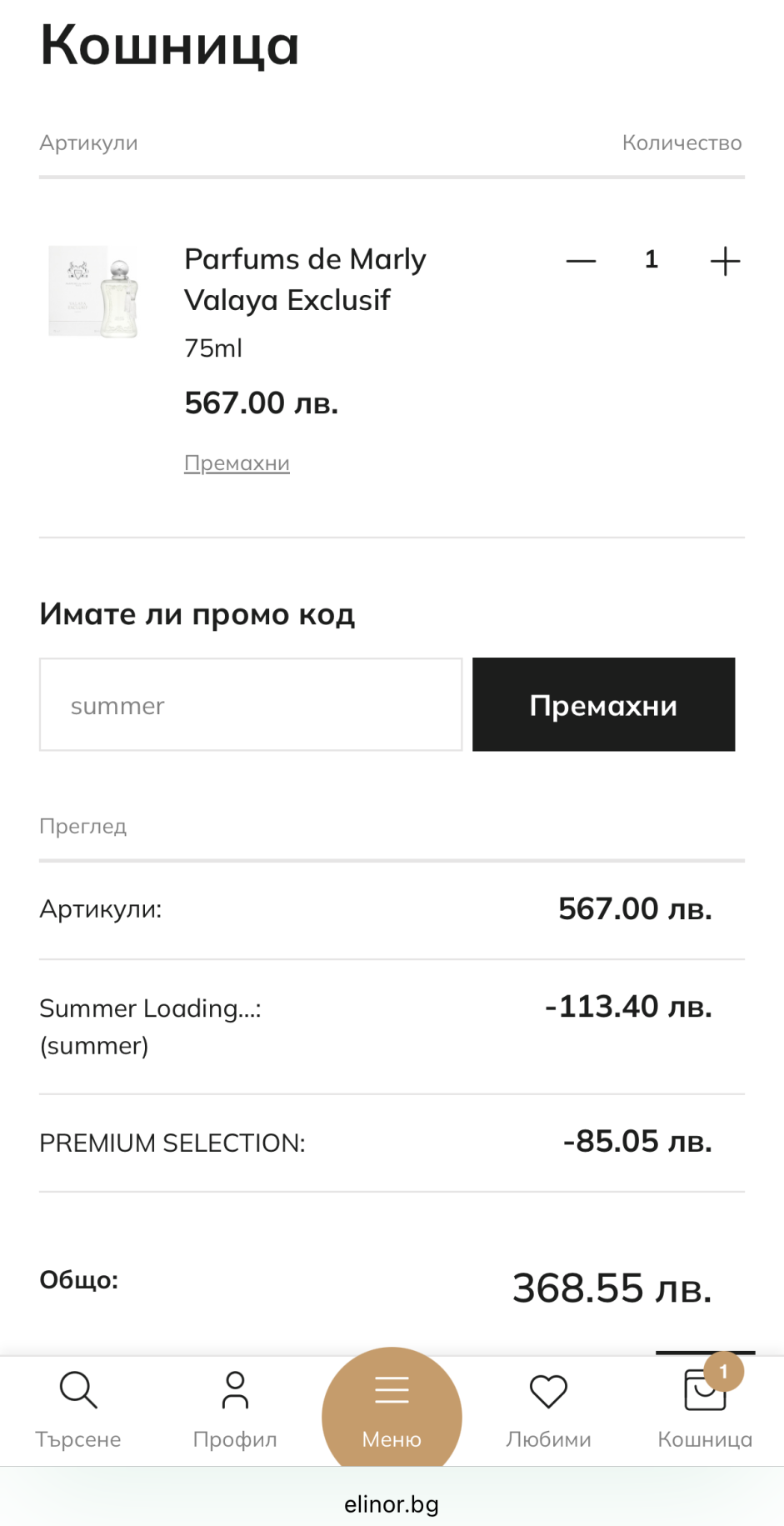Open Parfums de Marly Valaya Exclusif title

point(305,279)
